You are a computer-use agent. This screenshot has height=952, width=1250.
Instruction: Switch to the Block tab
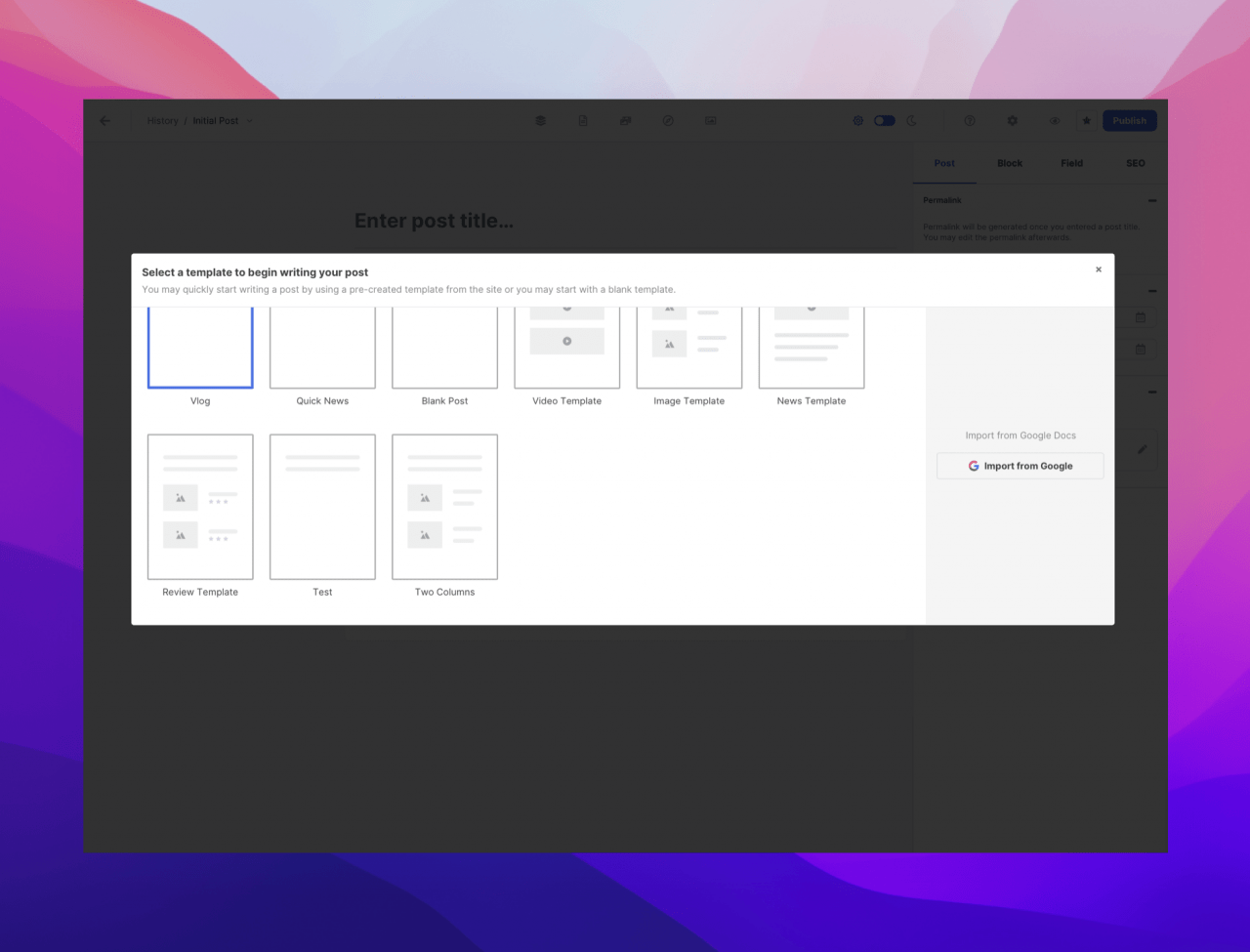click(1010, 163)
